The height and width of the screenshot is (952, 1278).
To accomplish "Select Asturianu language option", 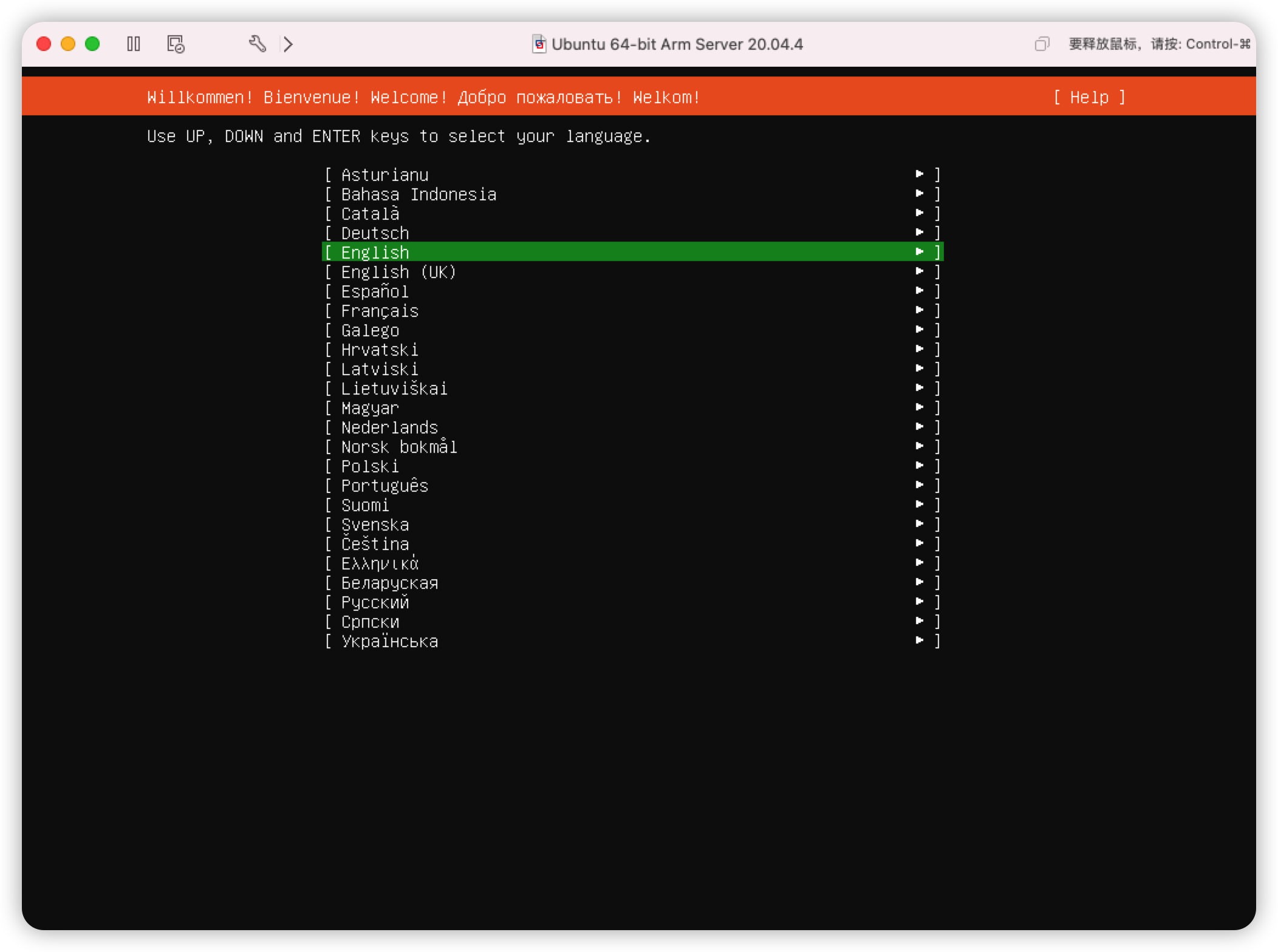I will tap(632, 175).
